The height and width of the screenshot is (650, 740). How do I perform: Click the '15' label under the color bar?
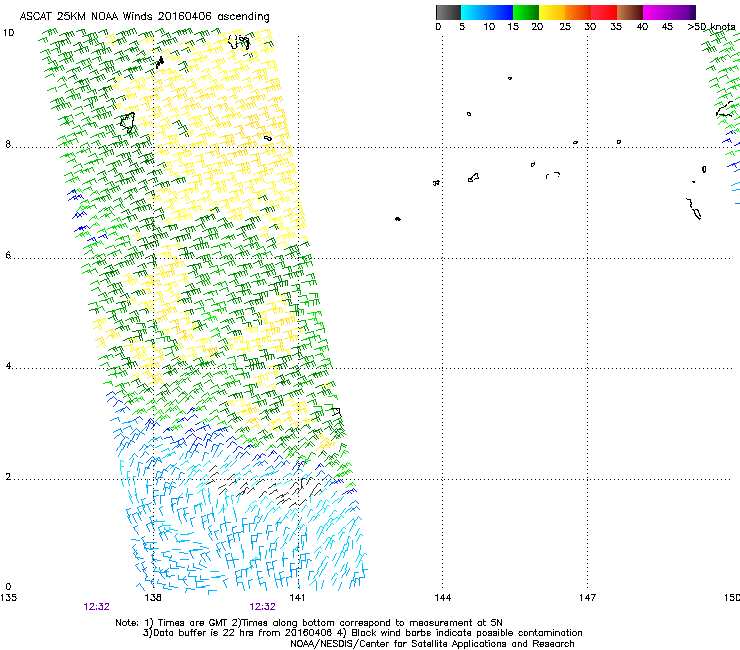pyautogui.click(x=513, y=27)
